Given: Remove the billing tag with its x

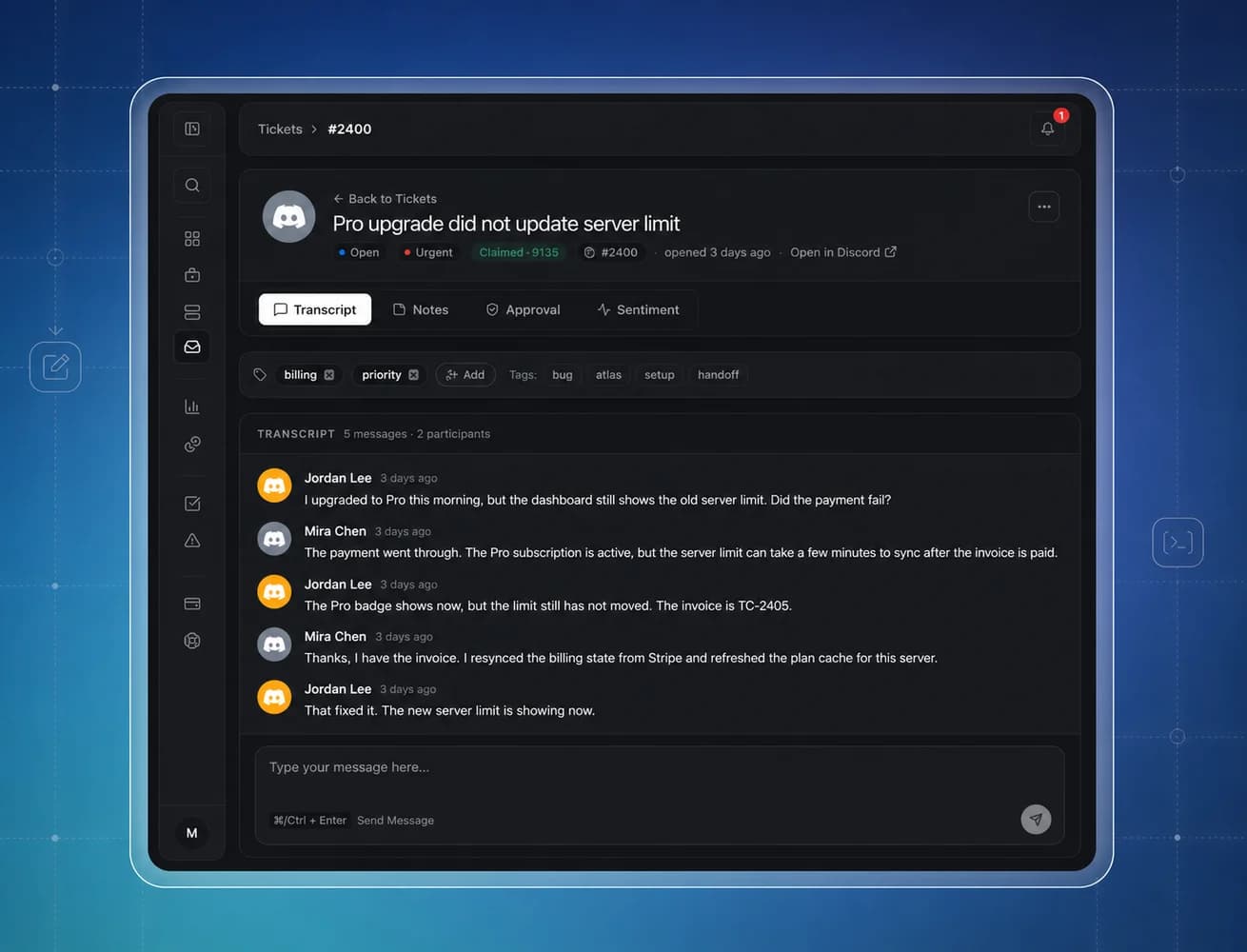Looking at the screenshot, I should (329, 375).
